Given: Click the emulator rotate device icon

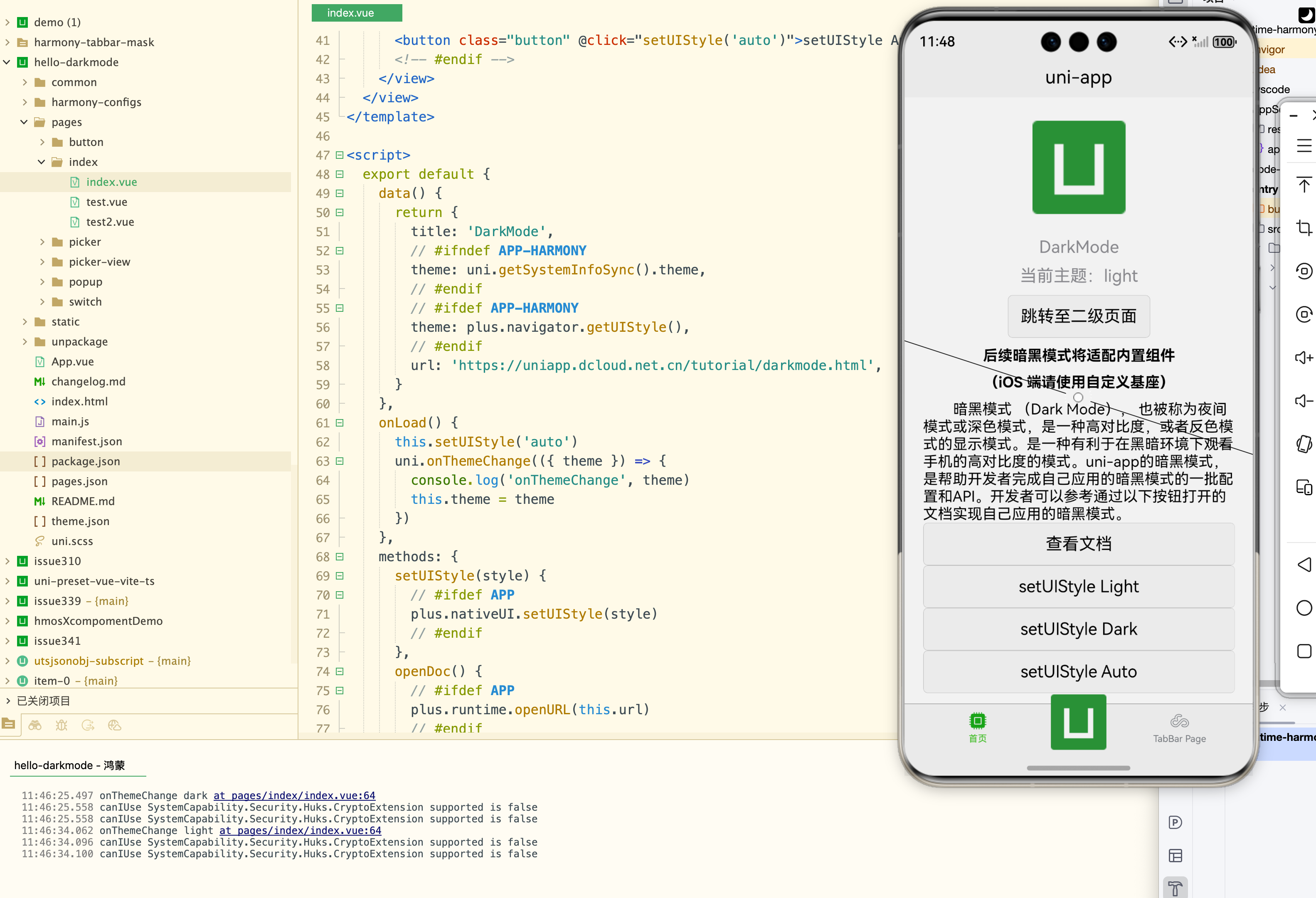Looking at the screenshot, I should [x=1304, y=444].
